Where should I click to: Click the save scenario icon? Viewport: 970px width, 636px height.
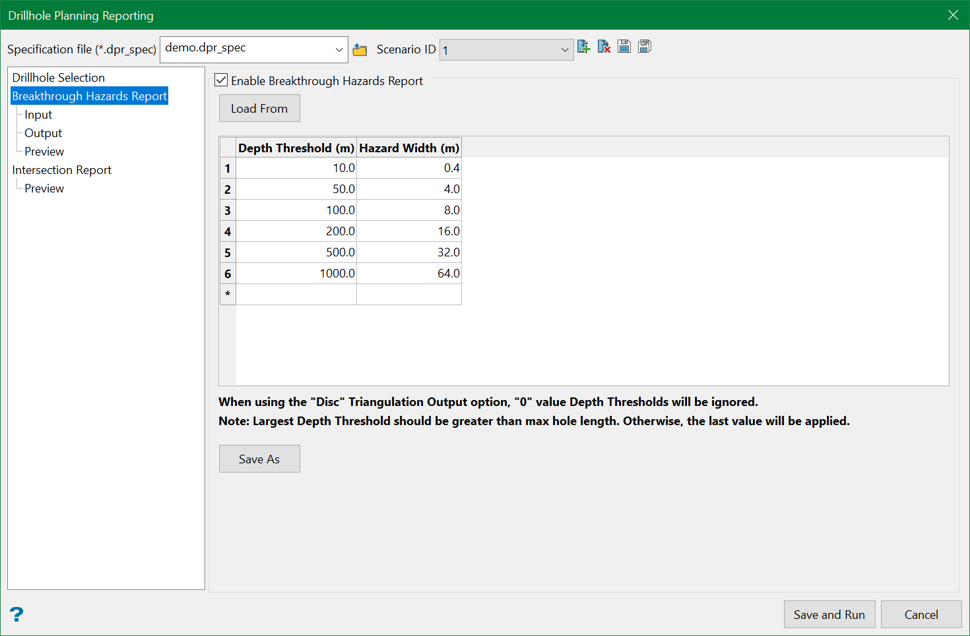click(624, 47)
